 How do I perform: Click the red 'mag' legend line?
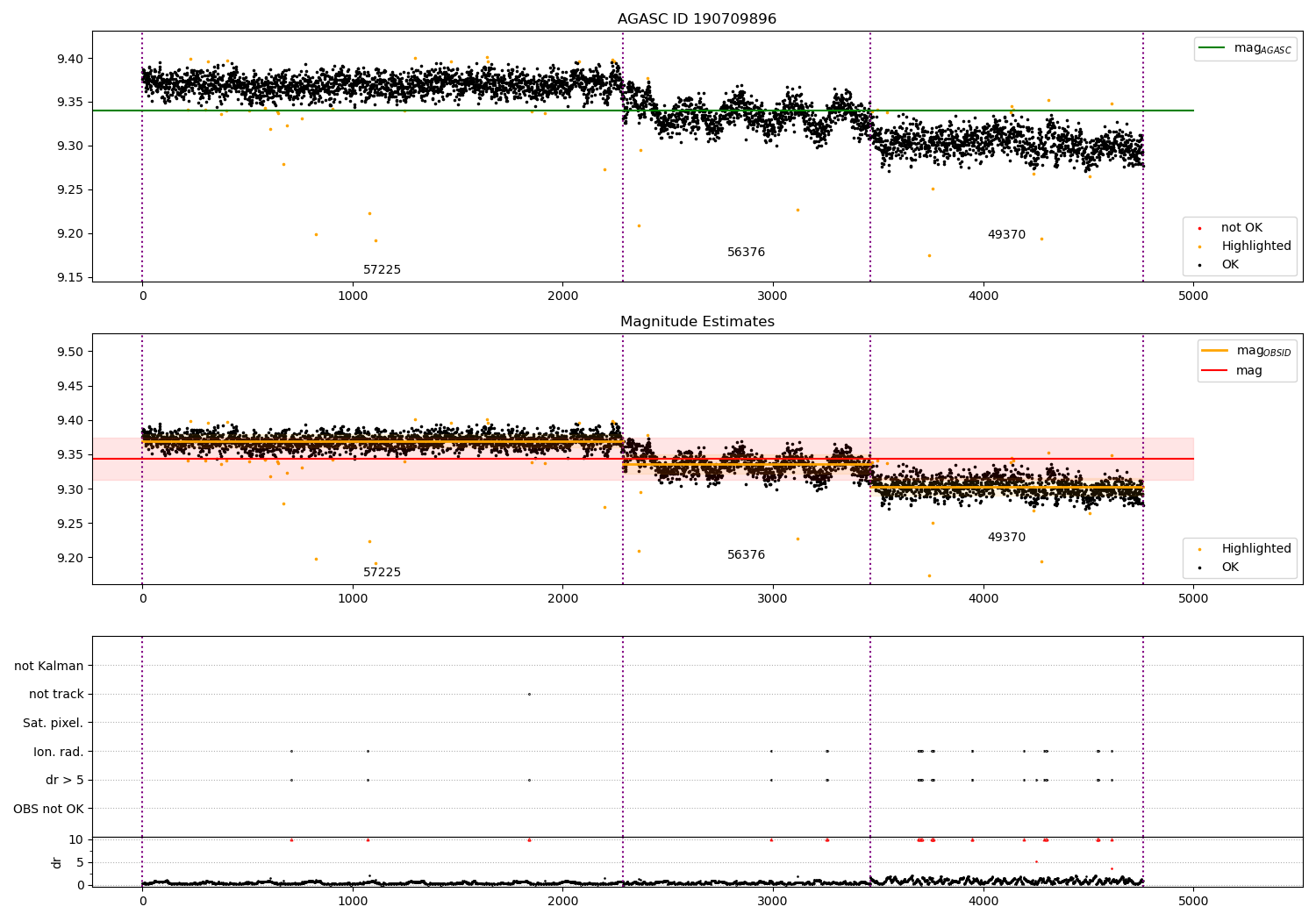(x=1214, y=371)
